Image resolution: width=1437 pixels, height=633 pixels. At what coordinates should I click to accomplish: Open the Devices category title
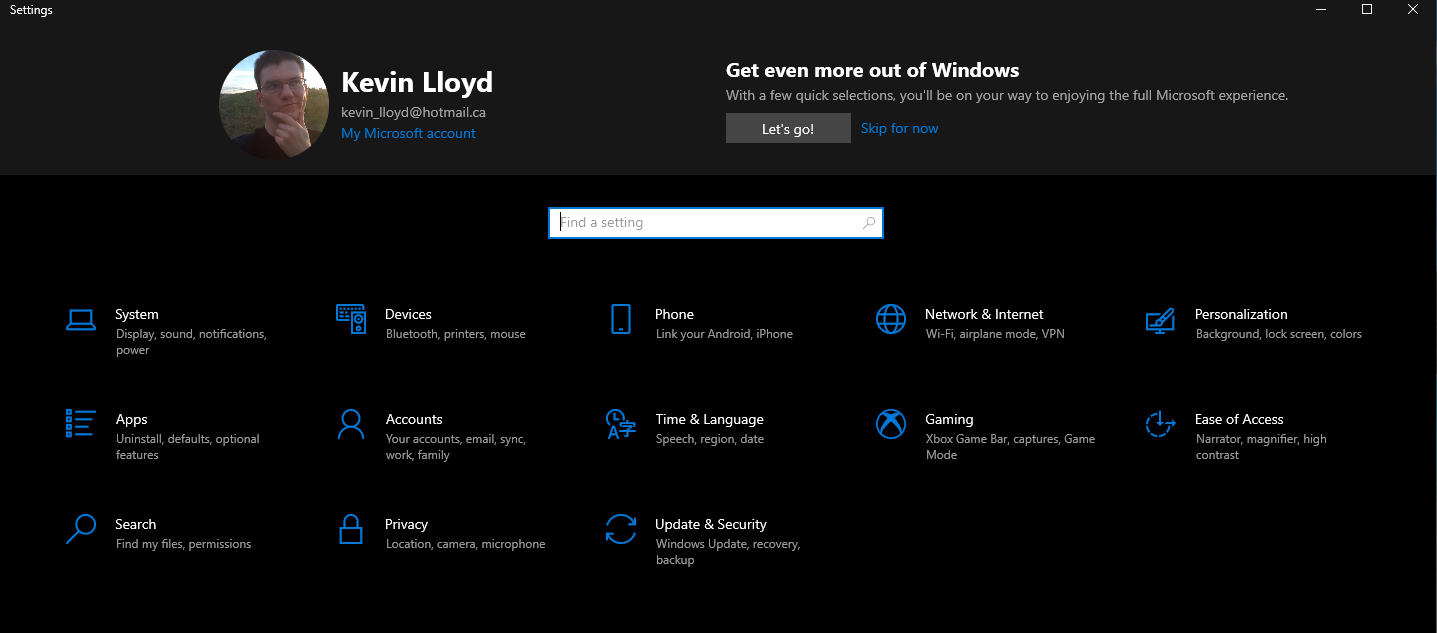[408, 314]
